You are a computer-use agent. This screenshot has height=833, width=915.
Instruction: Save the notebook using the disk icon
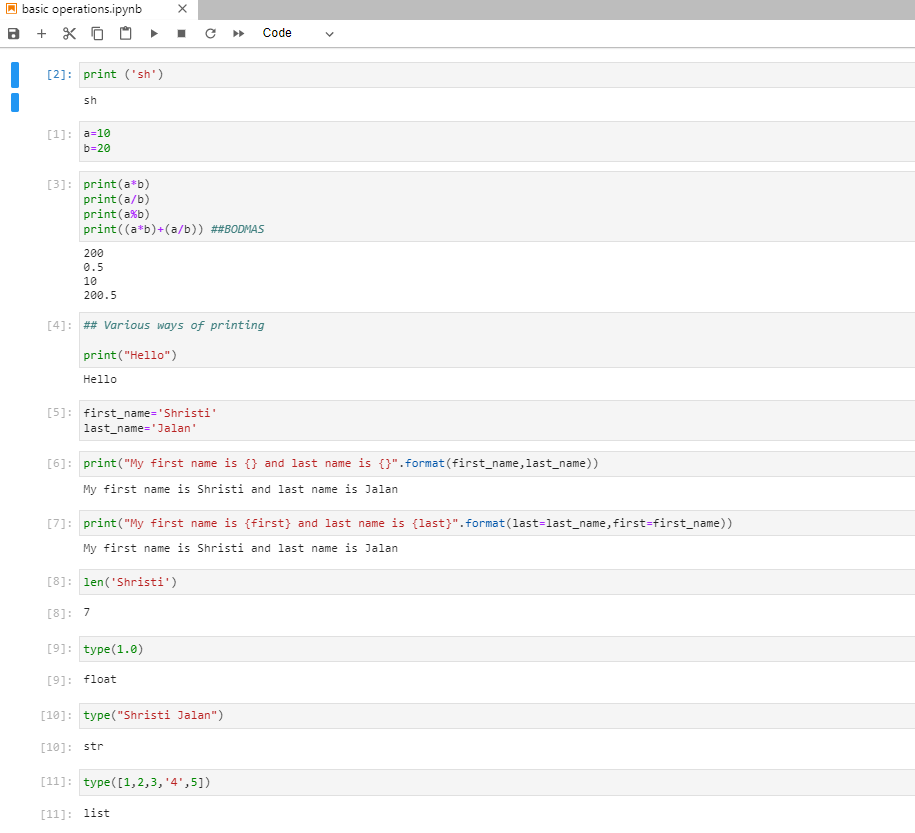(12, 33)
